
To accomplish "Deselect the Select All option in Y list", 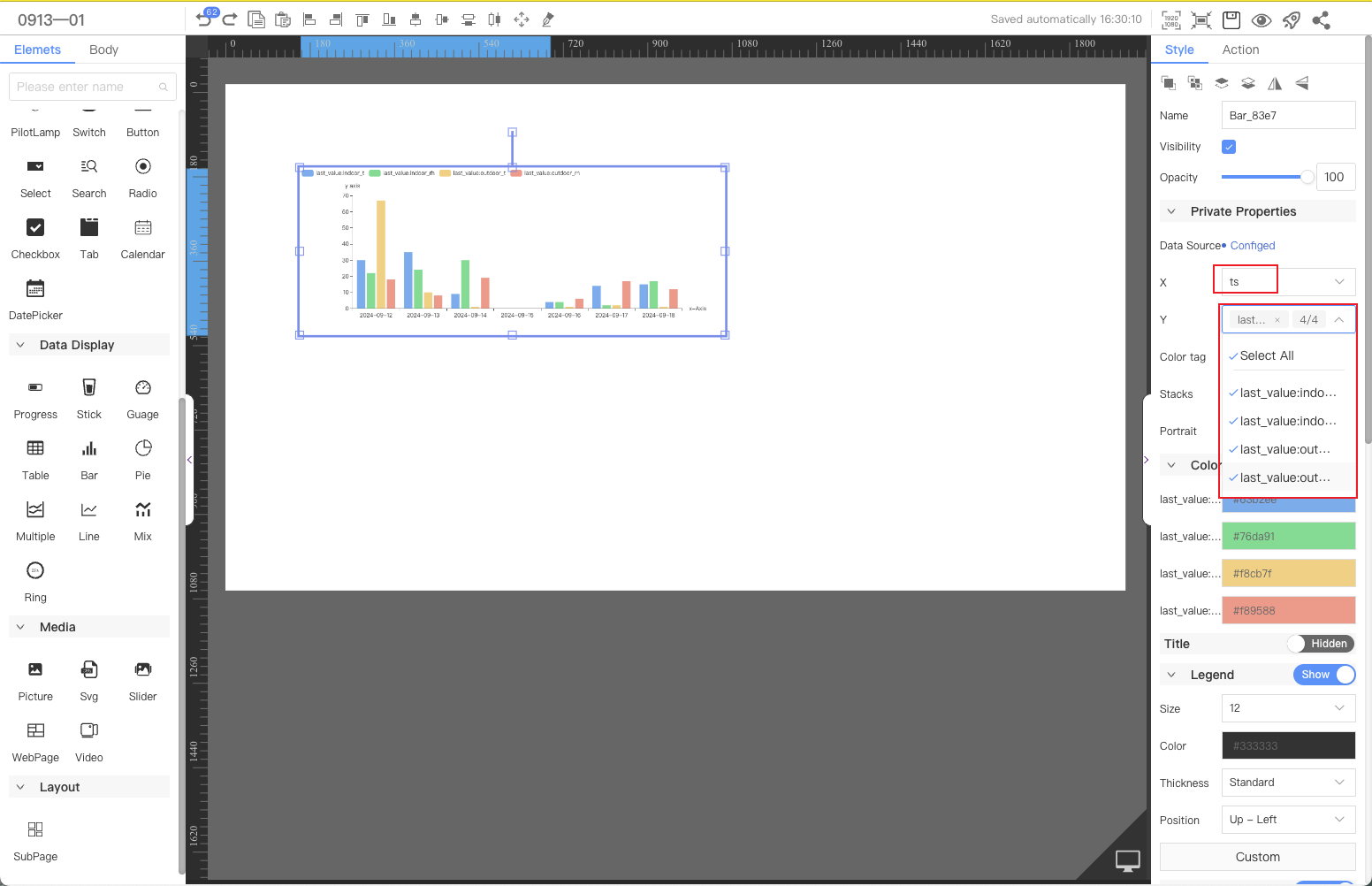I will (1266, 355).
